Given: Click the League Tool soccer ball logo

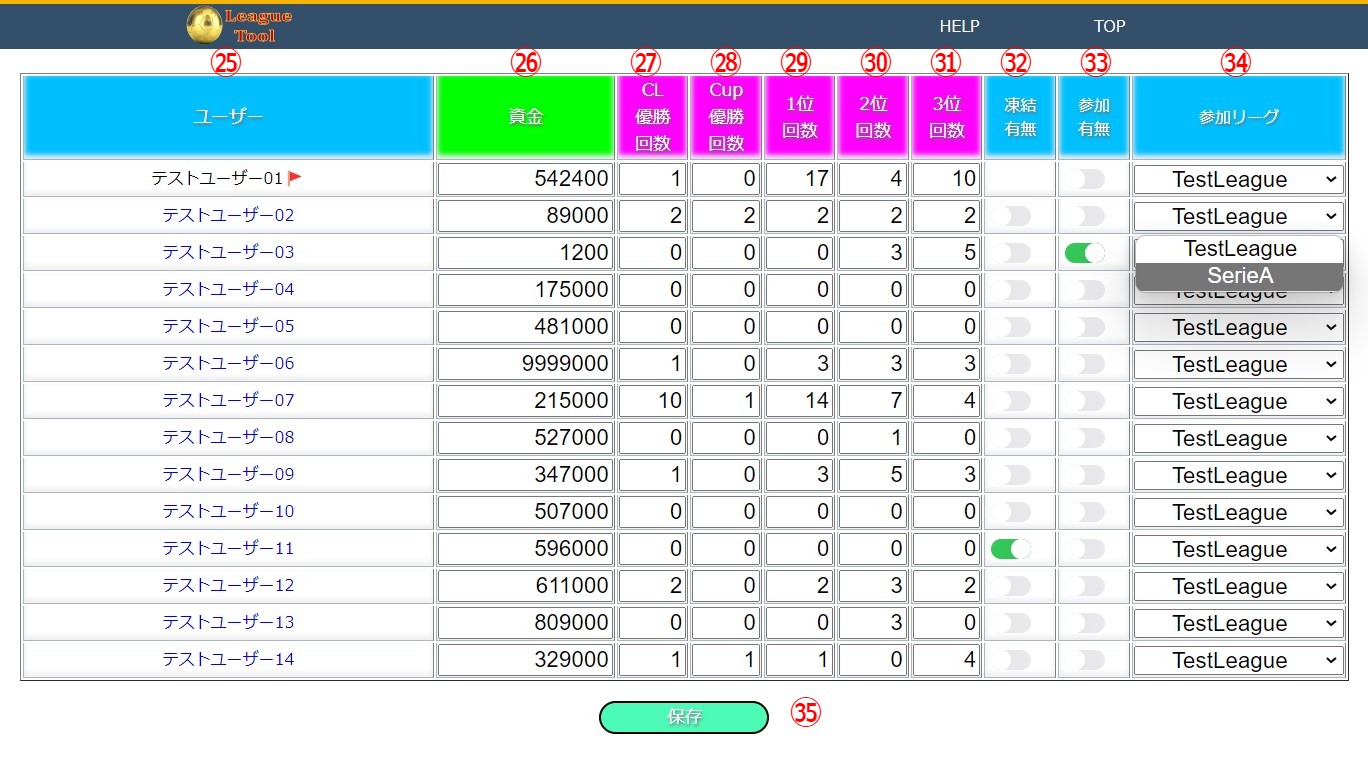Looking at the screenshot, I should pyautogui.click(x=204, y=26).
